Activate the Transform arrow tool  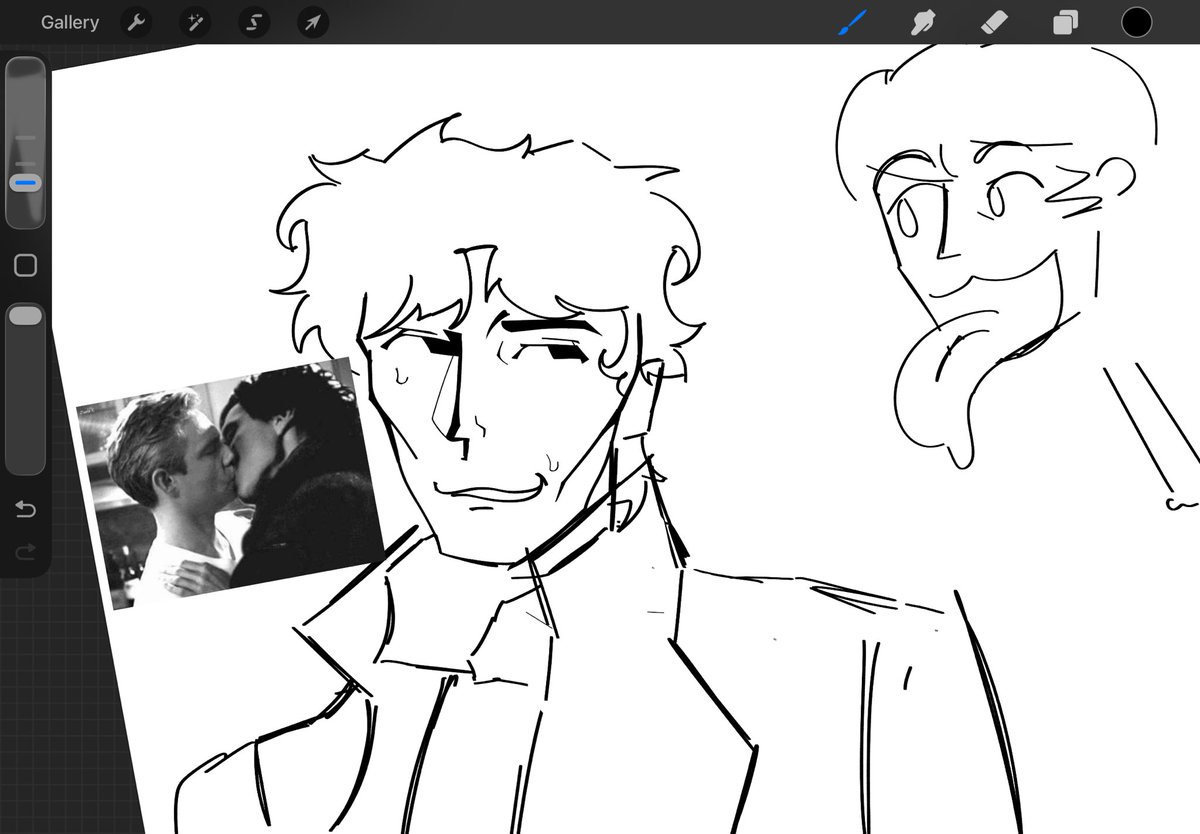coord(313,22)
